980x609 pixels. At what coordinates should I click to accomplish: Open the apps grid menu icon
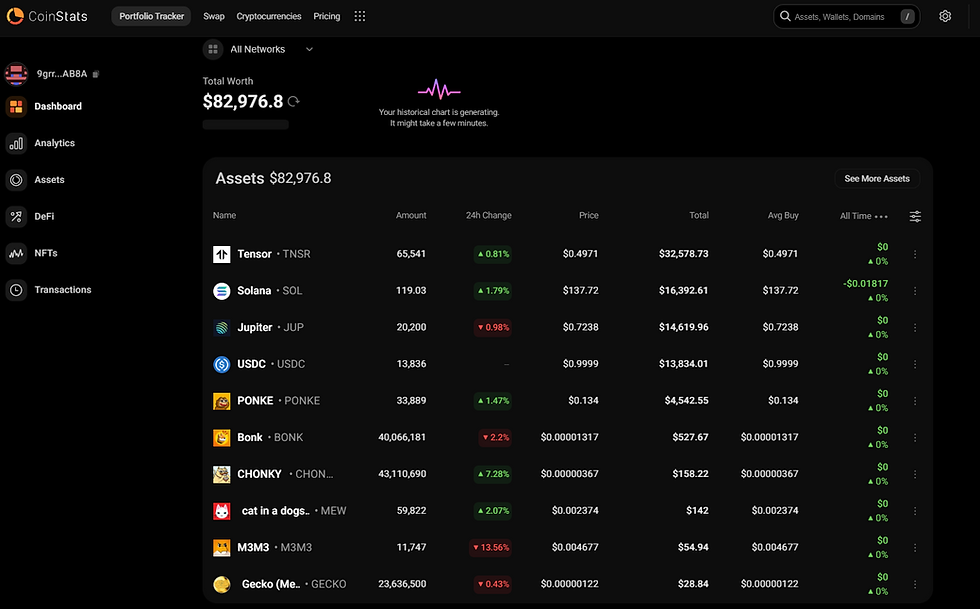pos(359,16)
